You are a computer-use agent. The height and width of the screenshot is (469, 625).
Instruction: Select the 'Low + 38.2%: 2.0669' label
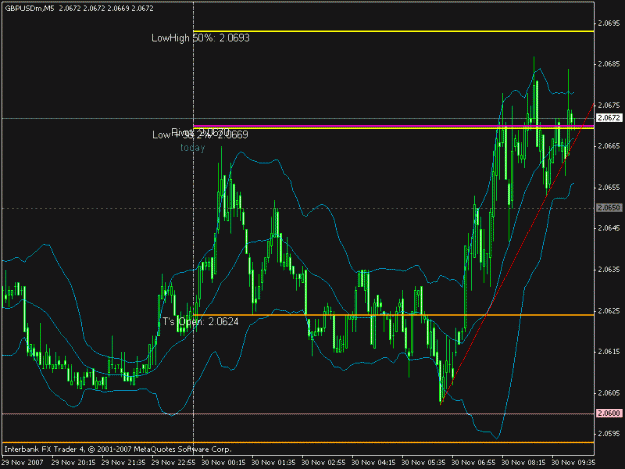(200, 135)
